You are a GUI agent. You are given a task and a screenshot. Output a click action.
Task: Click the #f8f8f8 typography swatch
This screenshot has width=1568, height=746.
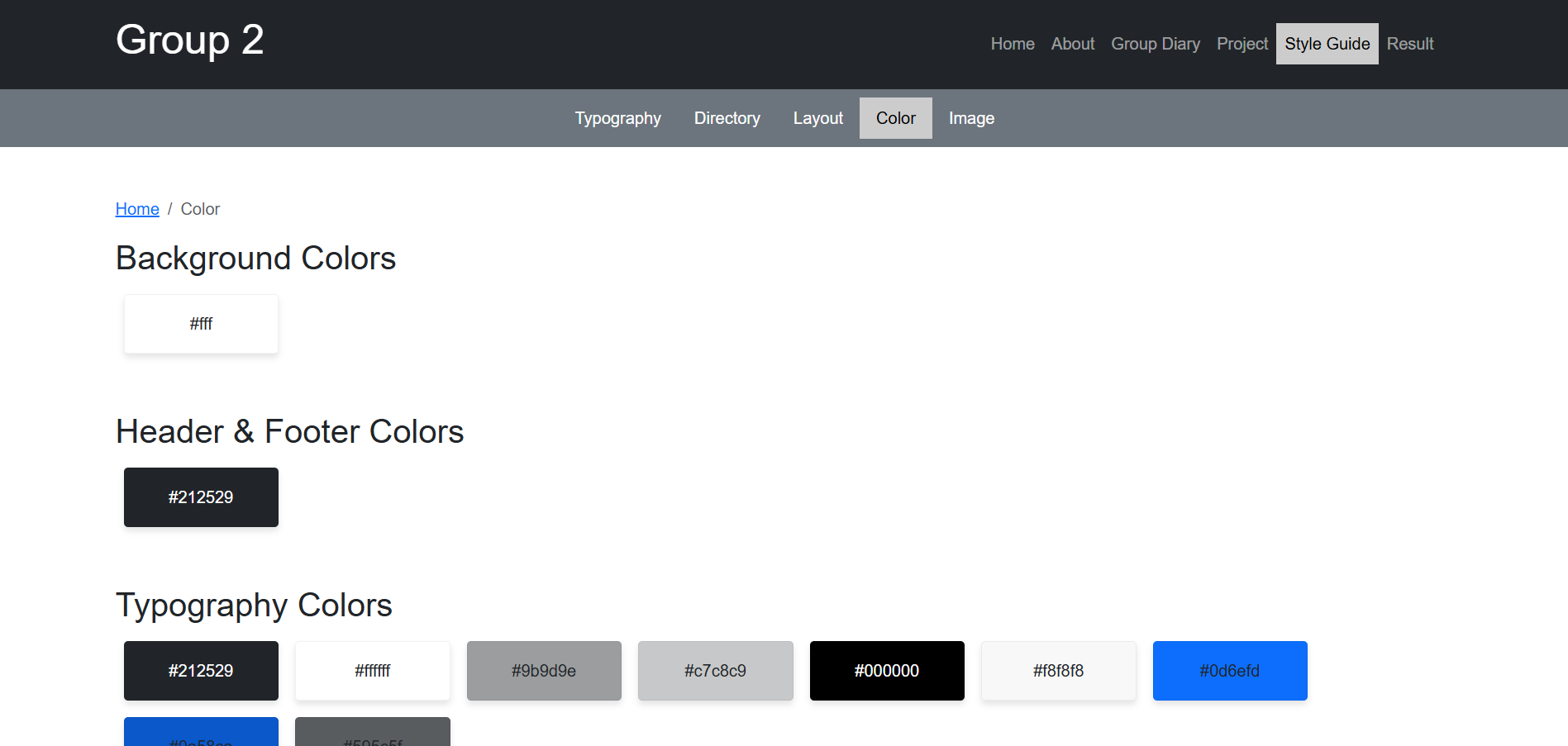1058,671
